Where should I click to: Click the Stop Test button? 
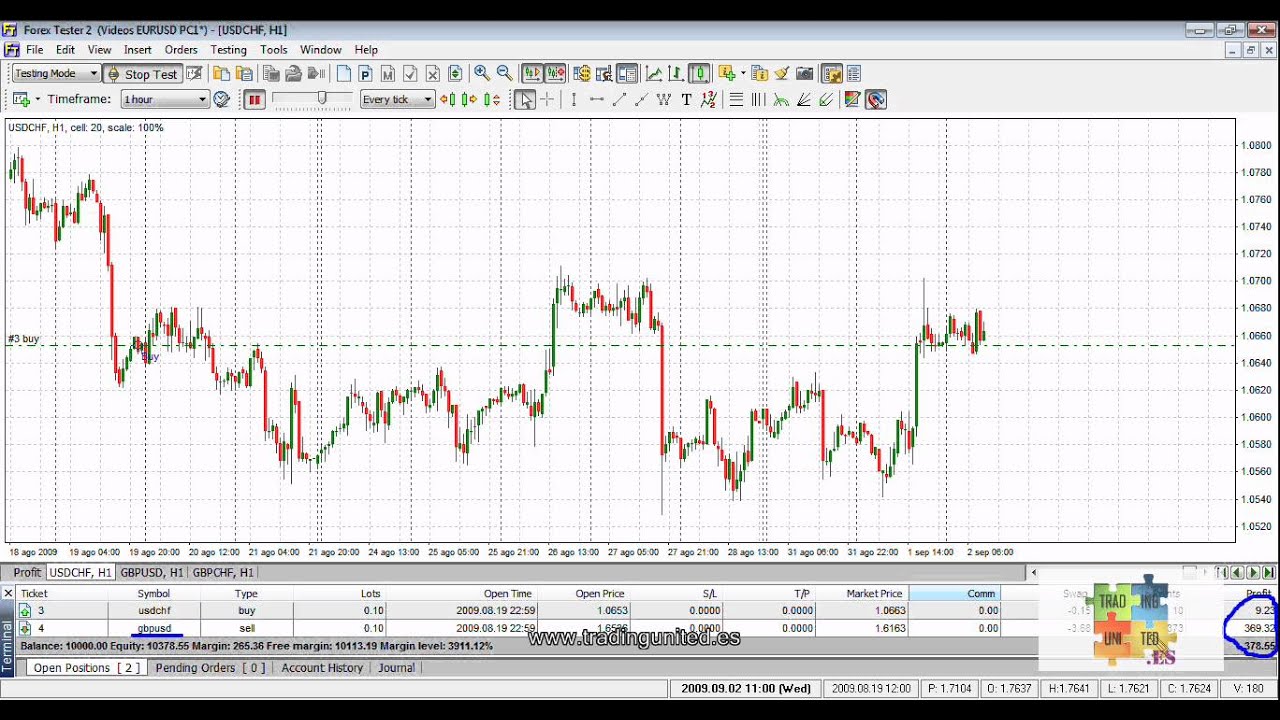(x=141, y=74)
